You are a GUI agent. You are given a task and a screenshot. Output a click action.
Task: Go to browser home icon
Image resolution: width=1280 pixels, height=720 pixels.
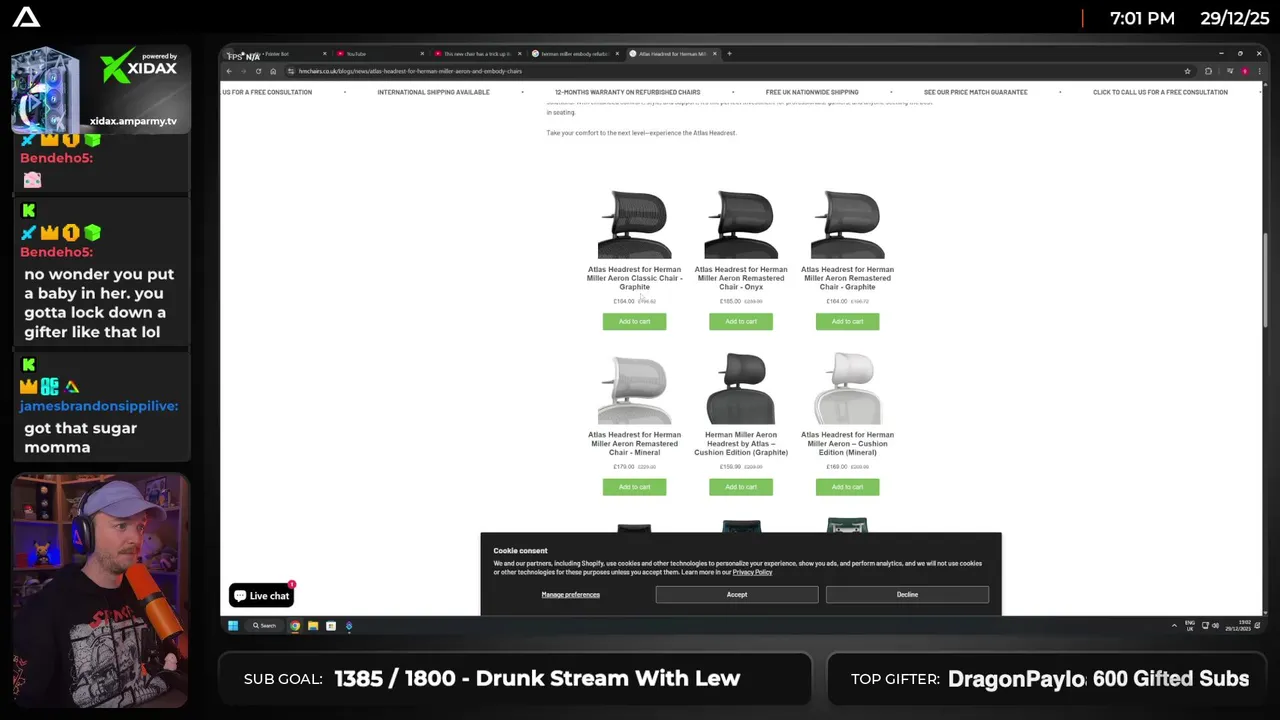[273, 71]
